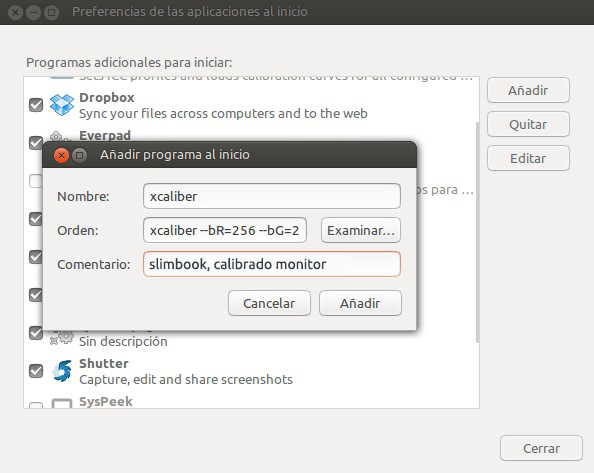Uncheck the Dropbox startup checkbox
Viewport: 594px width, 473px height.
[36, 105]
